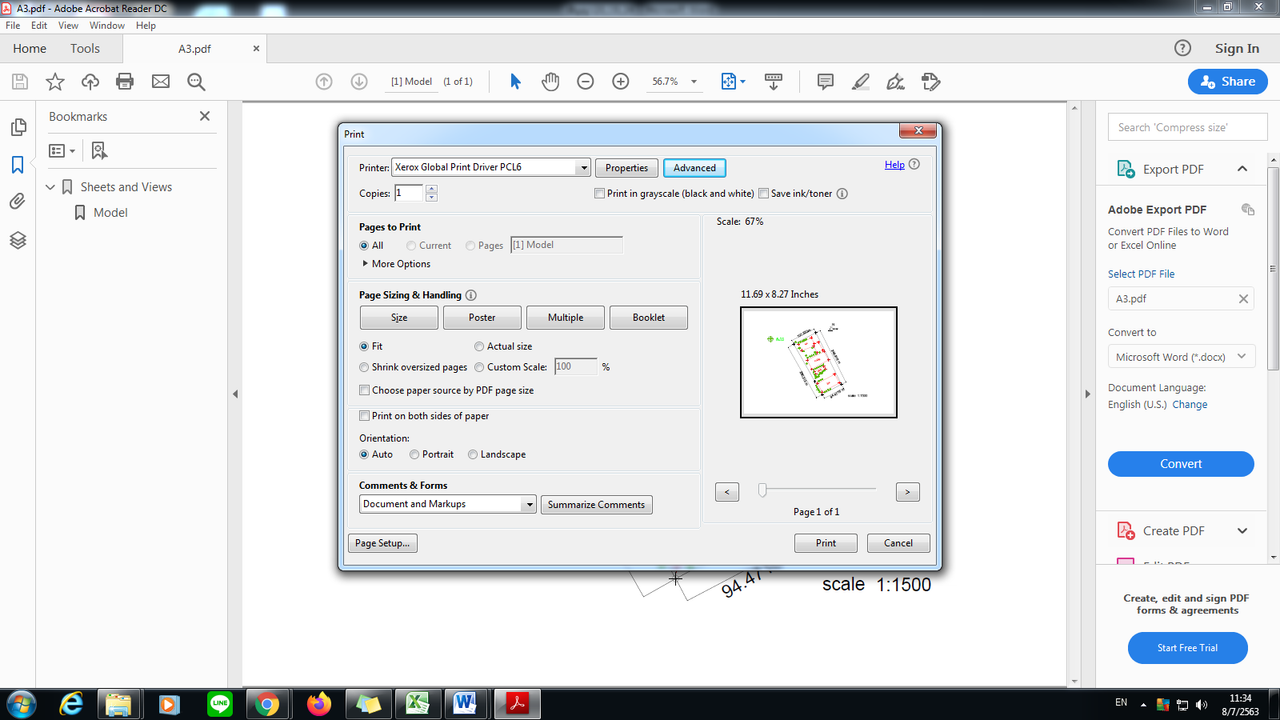This screenshot has width=1280, height=720.
Task: Select the Fit sizing radio button
Action: click(x=364, y=346)
